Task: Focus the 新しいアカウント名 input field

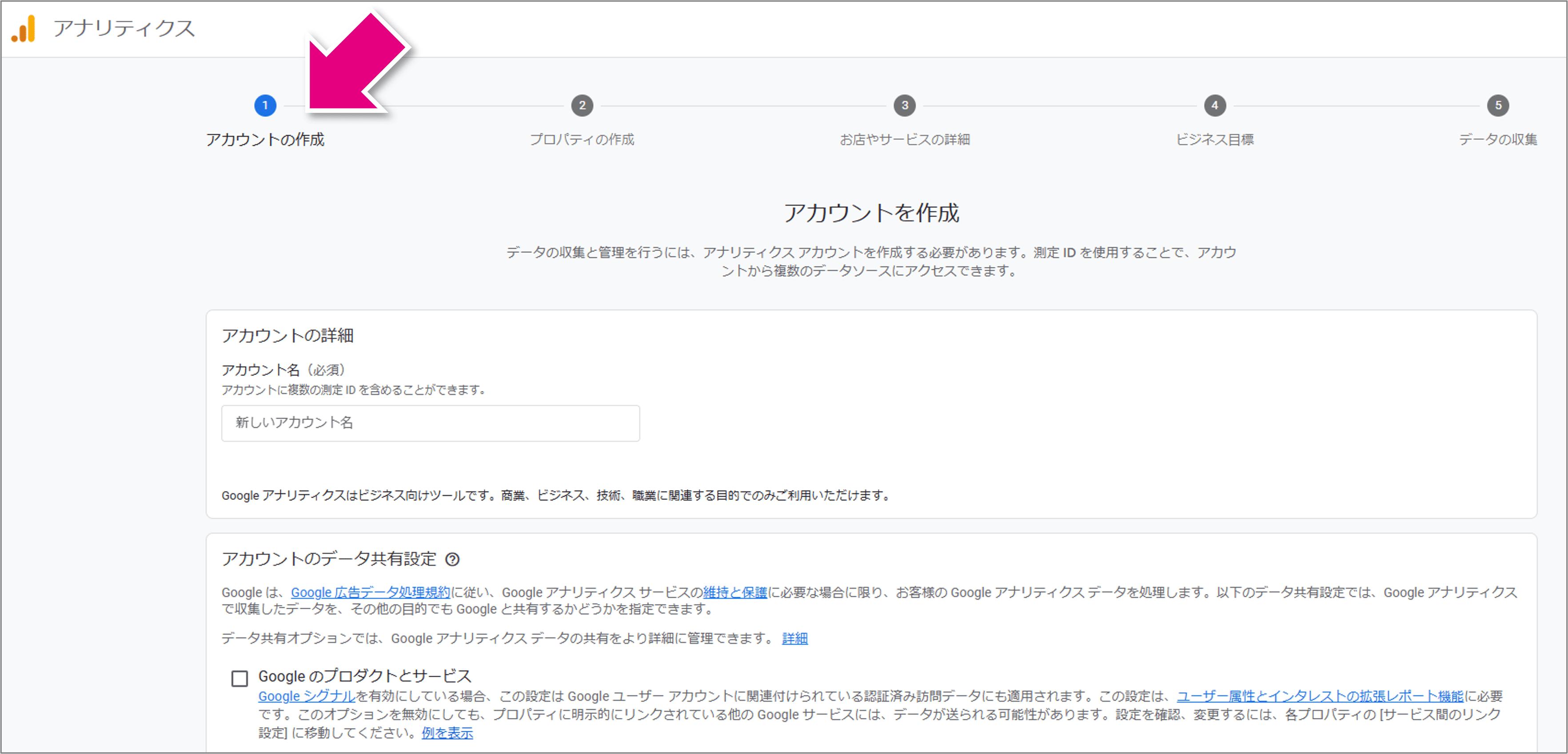Action: tap(431, 423)
